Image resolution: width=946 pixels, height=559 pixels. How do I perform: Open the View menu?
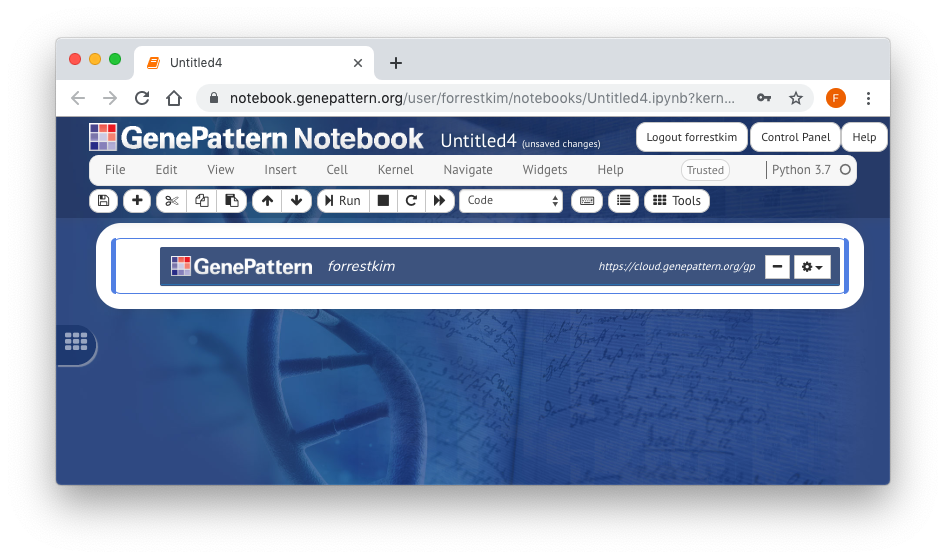click(221, 170)
